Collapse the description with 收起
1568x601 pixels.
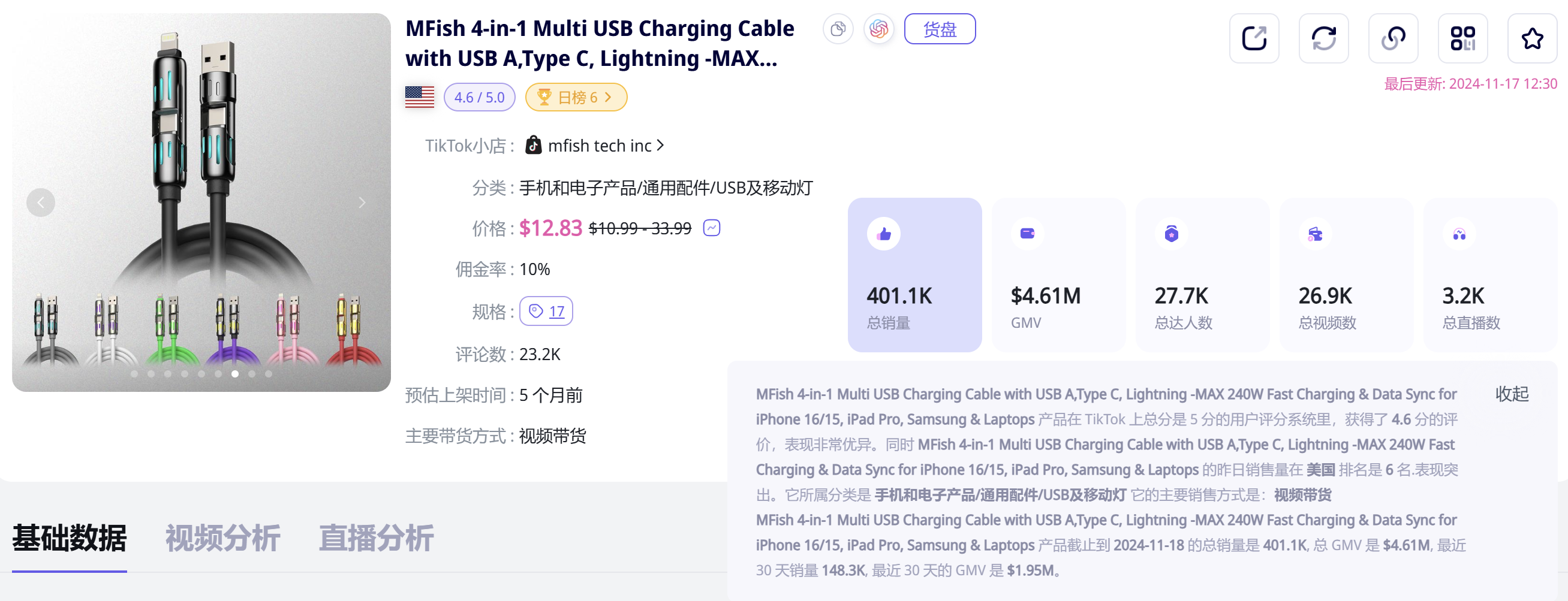pos(1512,394)
